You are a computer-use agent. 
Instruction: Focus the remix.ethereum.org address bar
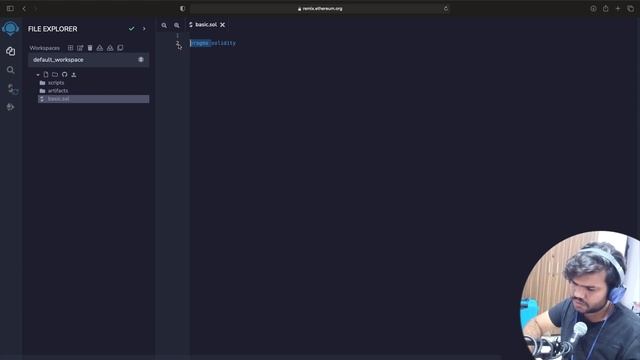[320, 9]
